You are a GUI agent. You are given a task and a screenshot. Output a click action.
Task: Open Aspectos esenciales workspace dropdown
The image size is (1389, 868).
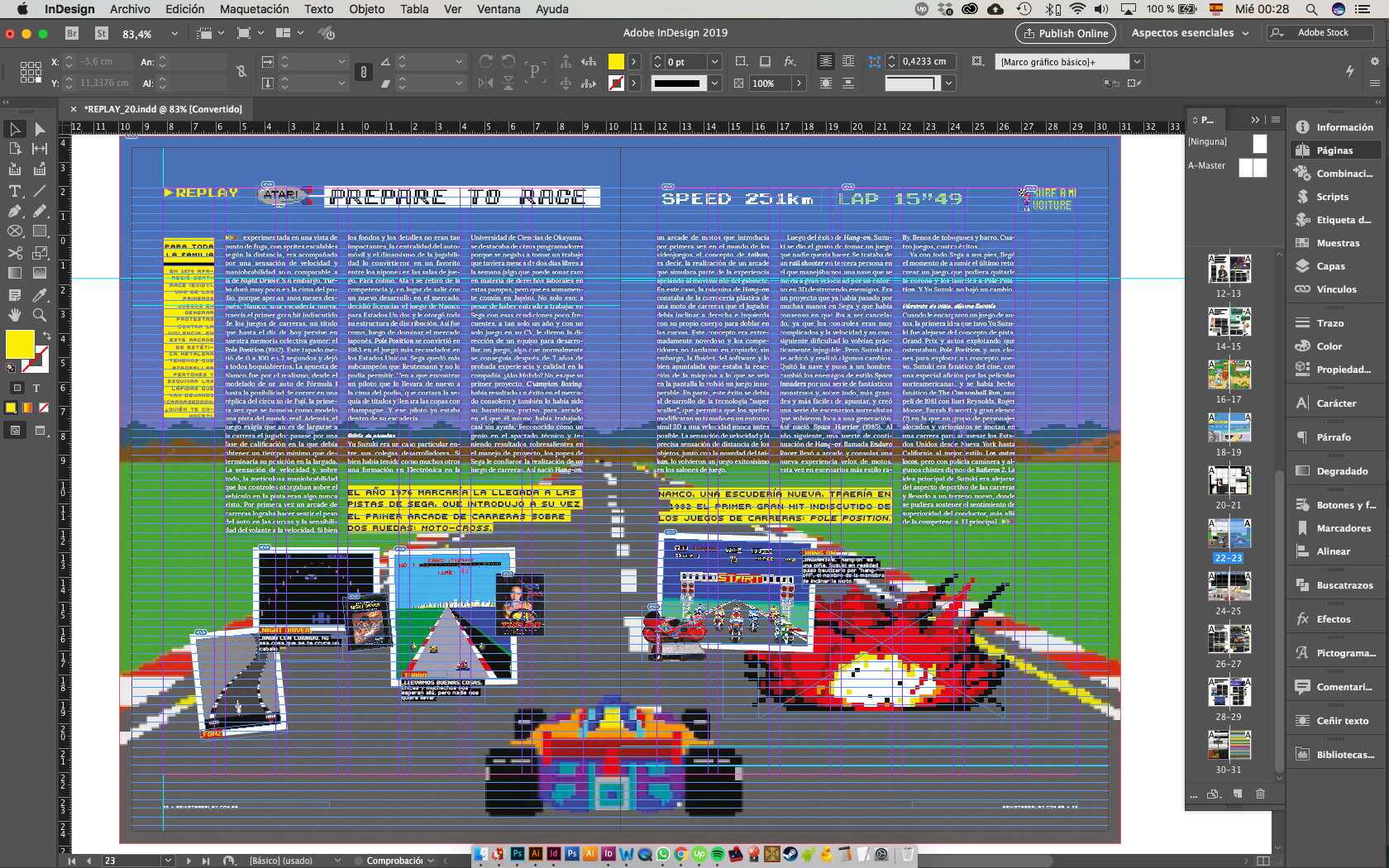point(1191,33)
